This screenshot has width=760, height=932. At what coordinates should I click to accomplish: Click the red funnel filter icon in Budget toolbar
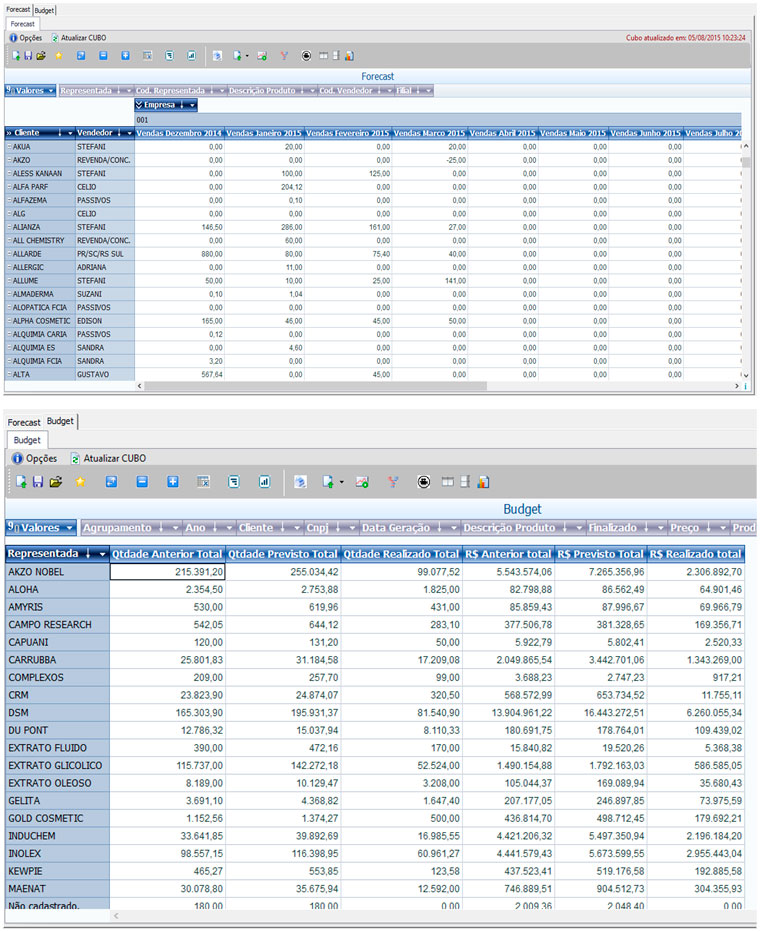(393, 482)
